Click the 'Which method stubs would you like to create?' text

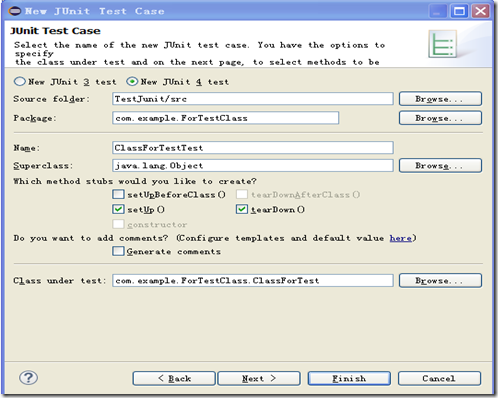tap(135, 181)
